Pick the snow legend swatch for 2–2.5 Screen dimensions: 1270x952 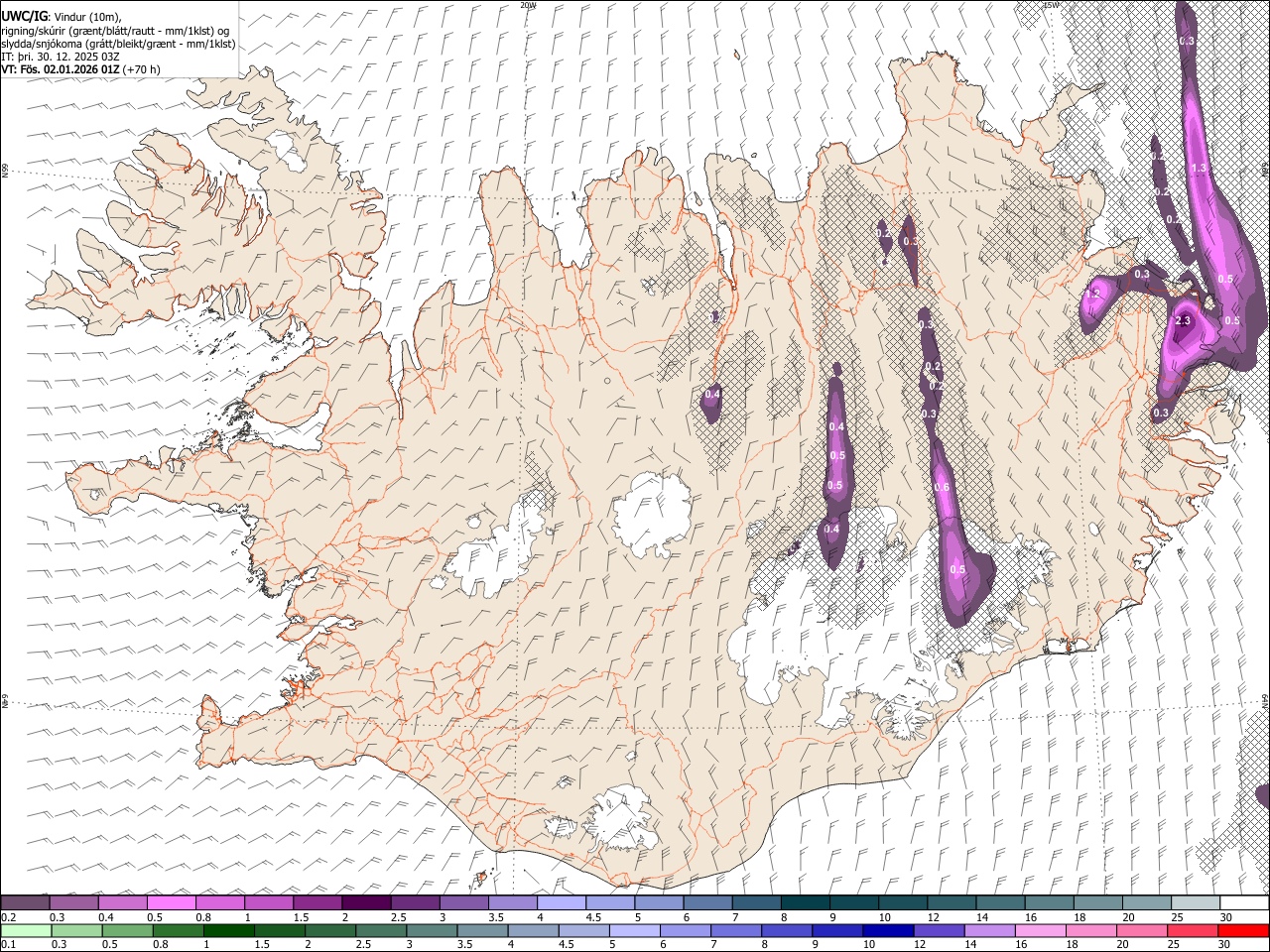366,903
